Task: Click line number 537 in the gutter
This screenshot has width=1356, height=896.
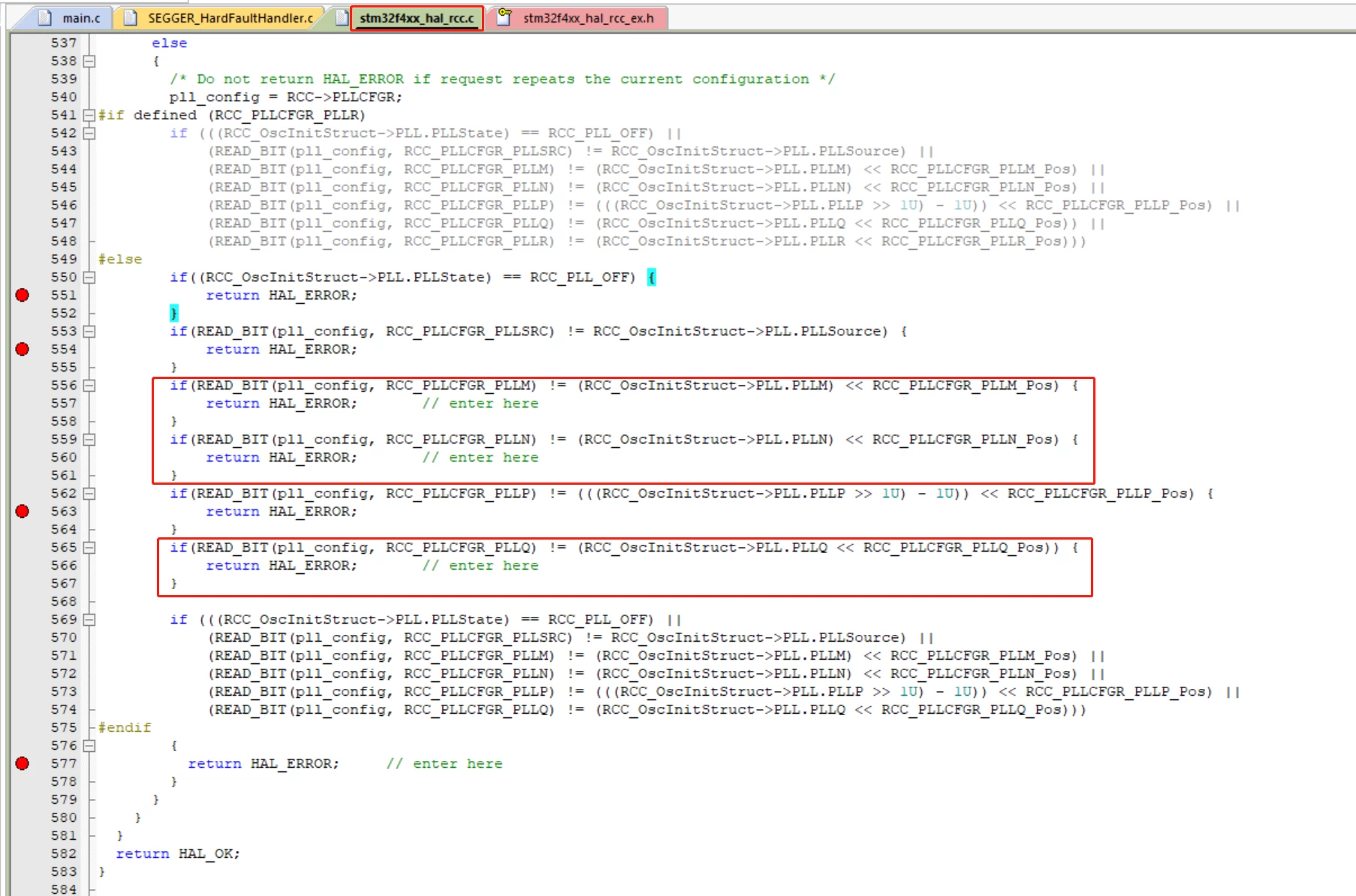Action: [x=64, y=43]
